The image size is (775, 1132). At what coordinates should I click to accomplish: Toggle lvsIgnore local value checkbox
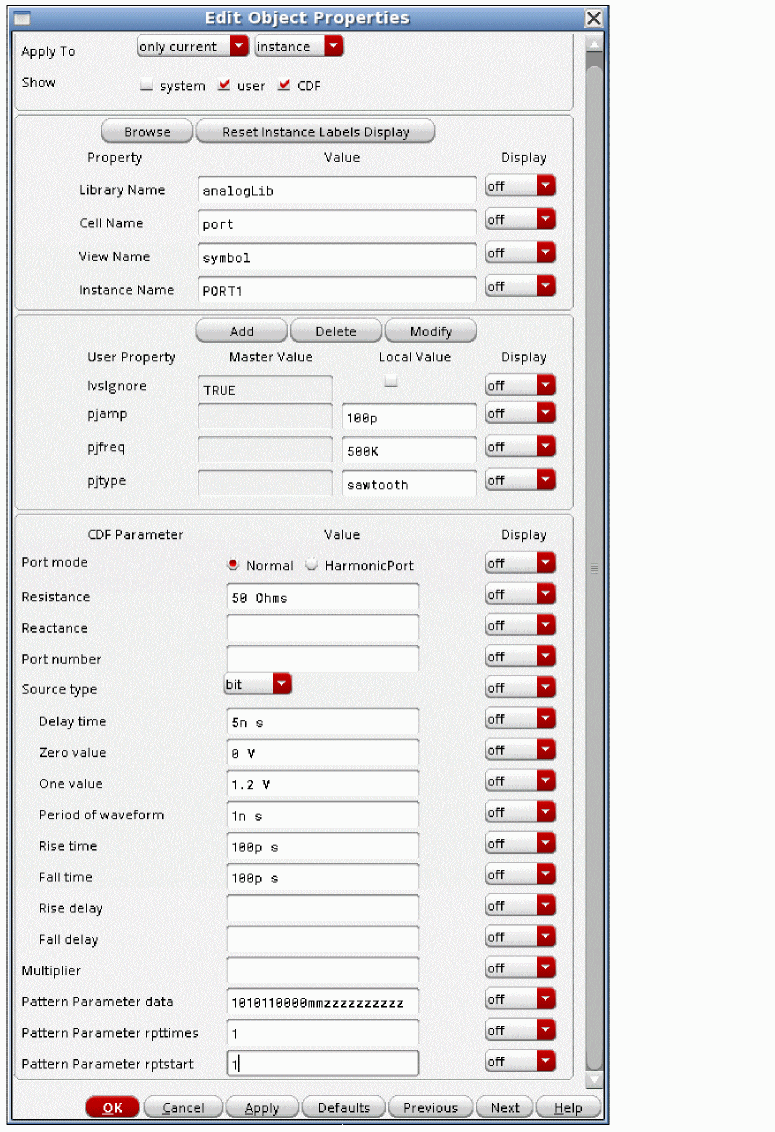[x=391, y=381]
